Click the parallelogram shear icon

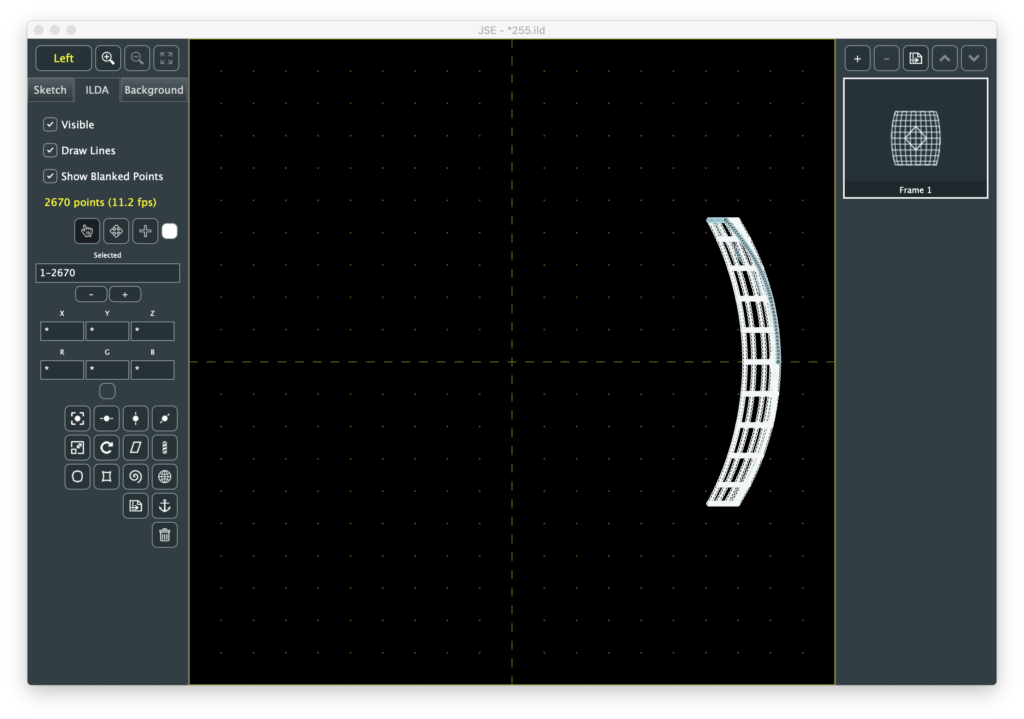(x=136, y=447)
